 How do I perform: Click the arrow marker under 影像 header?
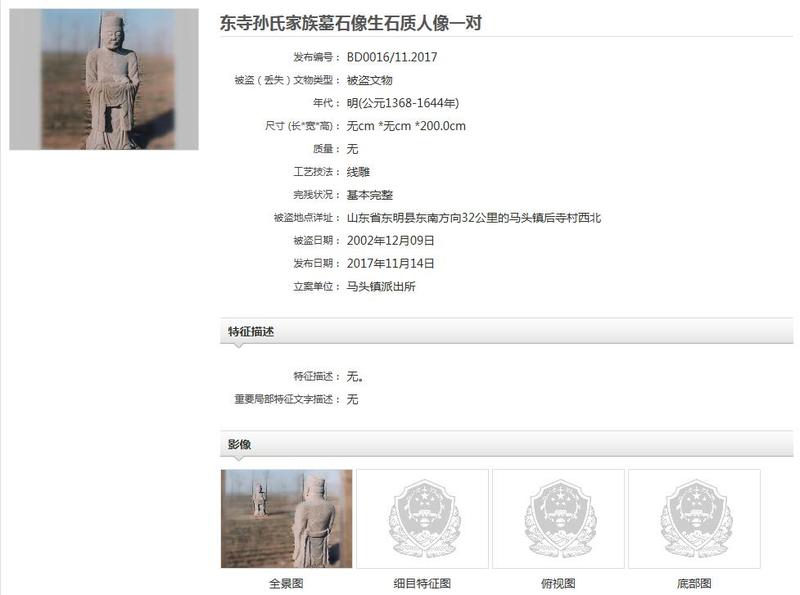click(x=238, y=459)
